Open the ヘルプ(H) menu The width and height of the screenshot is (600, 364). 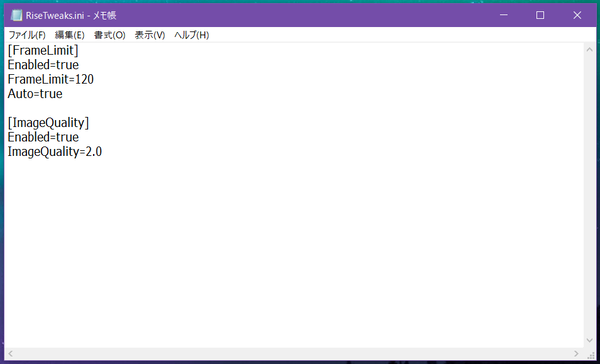[191, 35]
